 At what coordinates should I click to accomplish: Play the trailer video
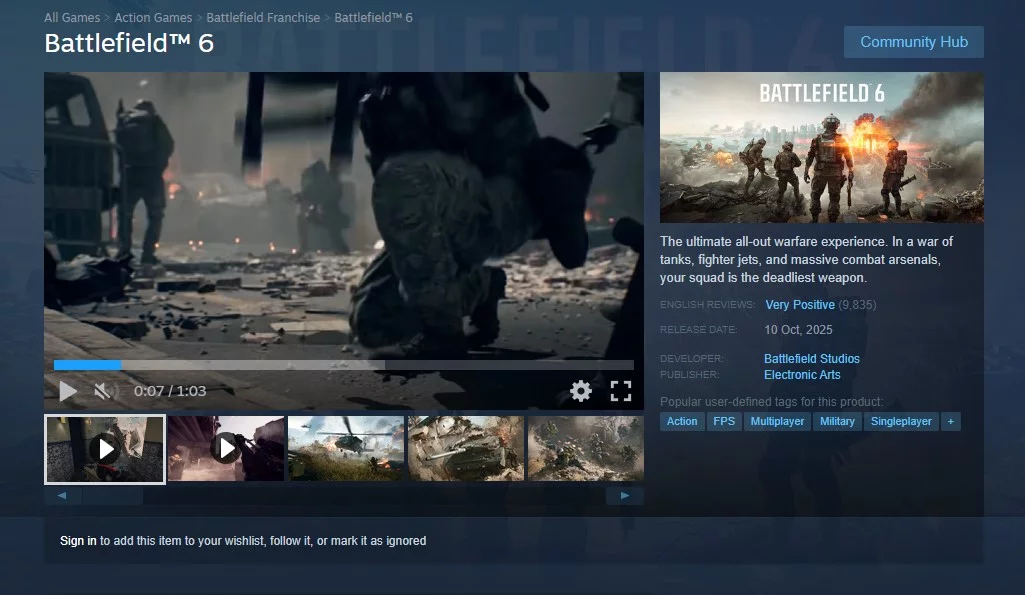click(x=68, y=391)
